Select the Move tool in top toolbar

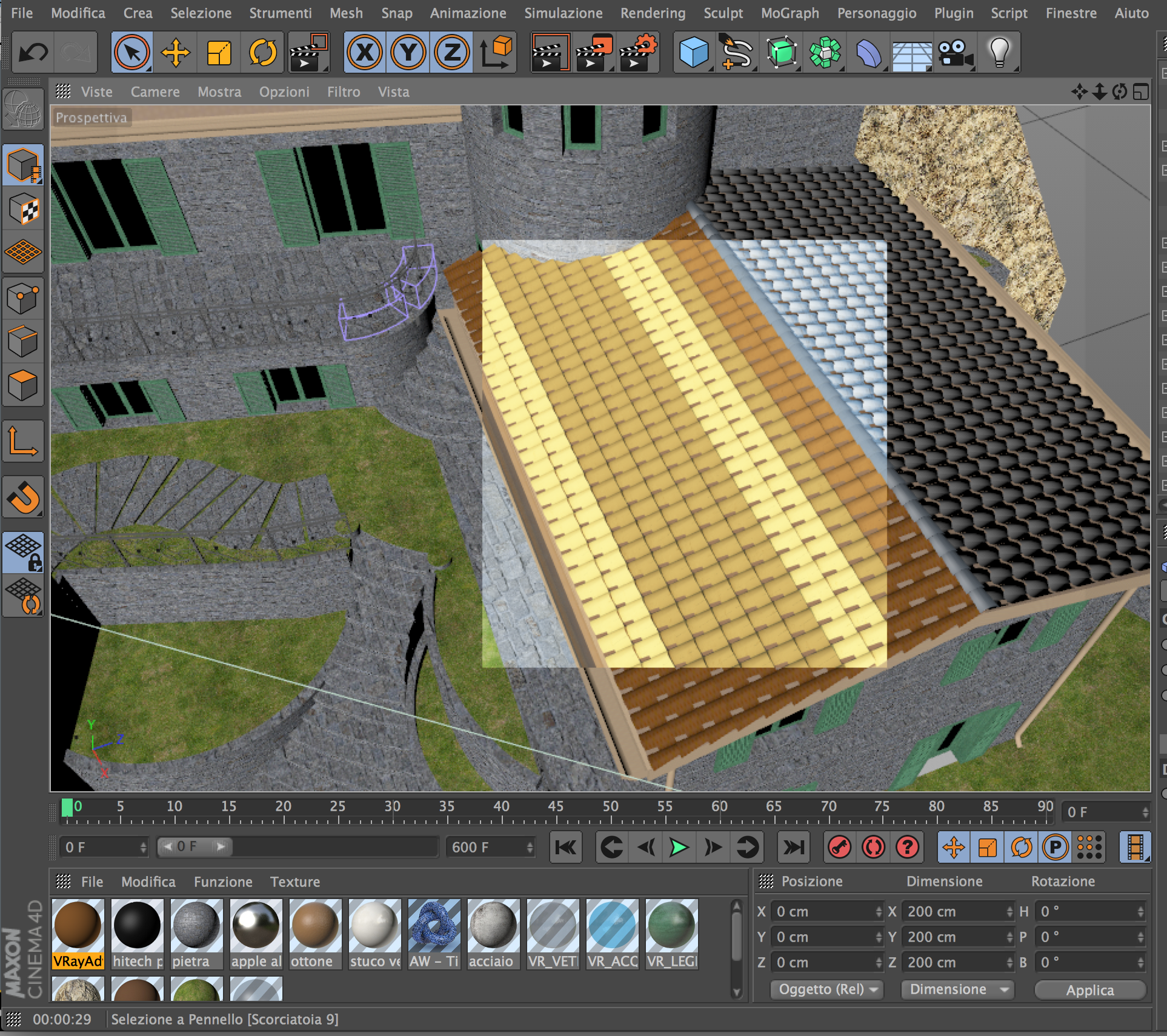[x=176, y=53]
